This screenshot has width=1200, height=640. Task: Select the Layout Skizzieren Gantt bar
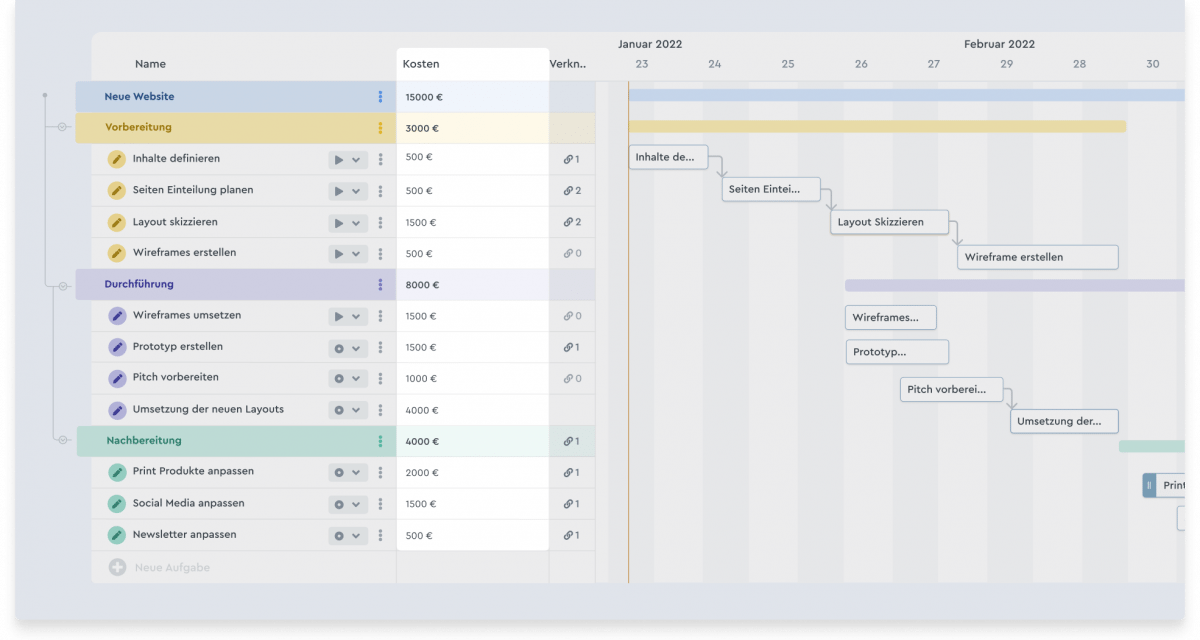(x=889, y=222)
